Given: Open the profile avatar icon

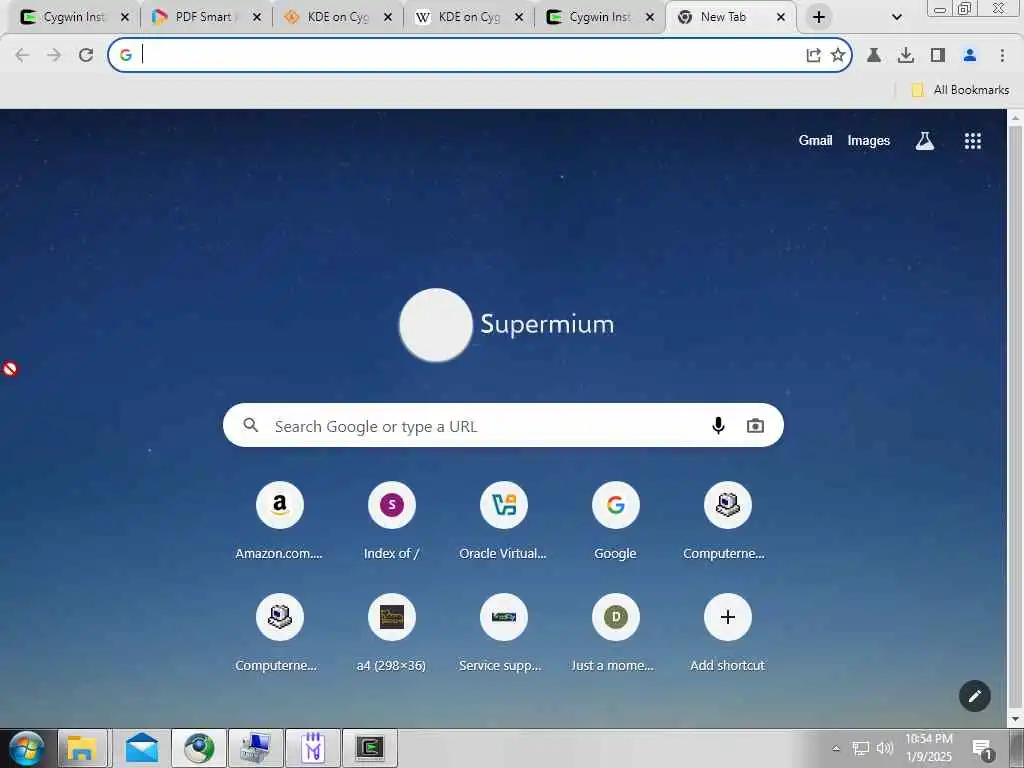Looking at the screenshot, I should coord(970,56).
